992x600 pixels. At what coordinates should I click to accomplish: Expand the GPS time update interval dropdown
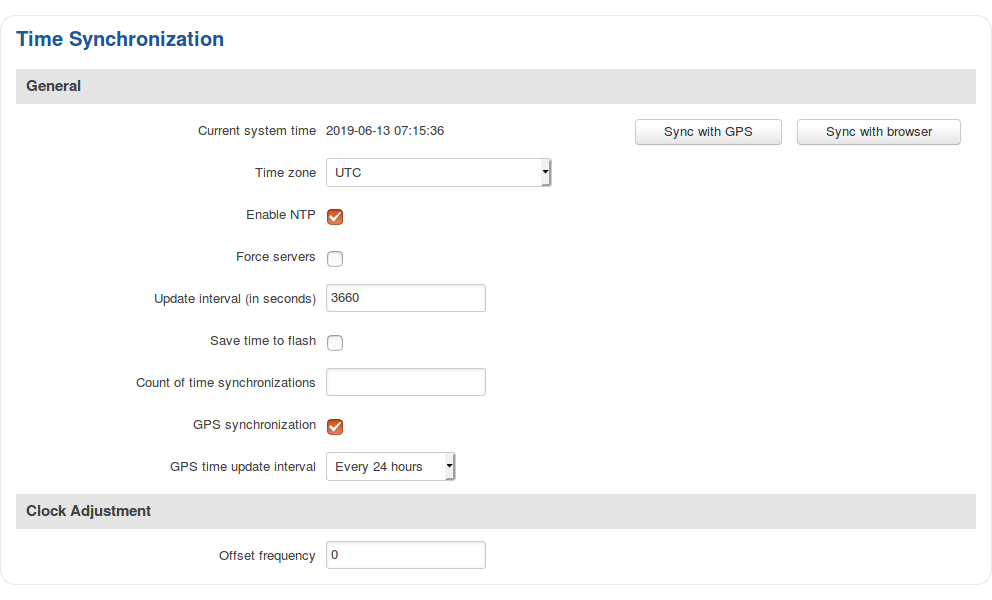390,467
